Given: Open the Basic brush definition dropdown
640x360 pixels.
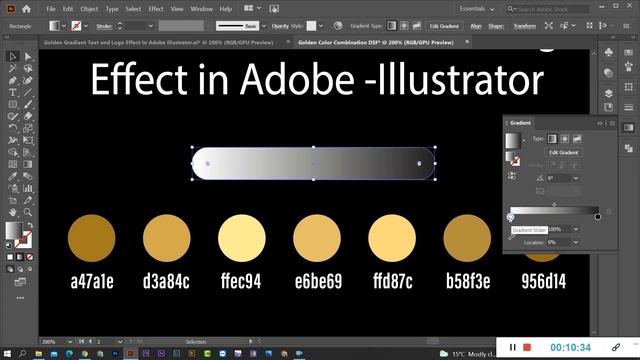Looking at the screenshot, I should coord(264,26).
